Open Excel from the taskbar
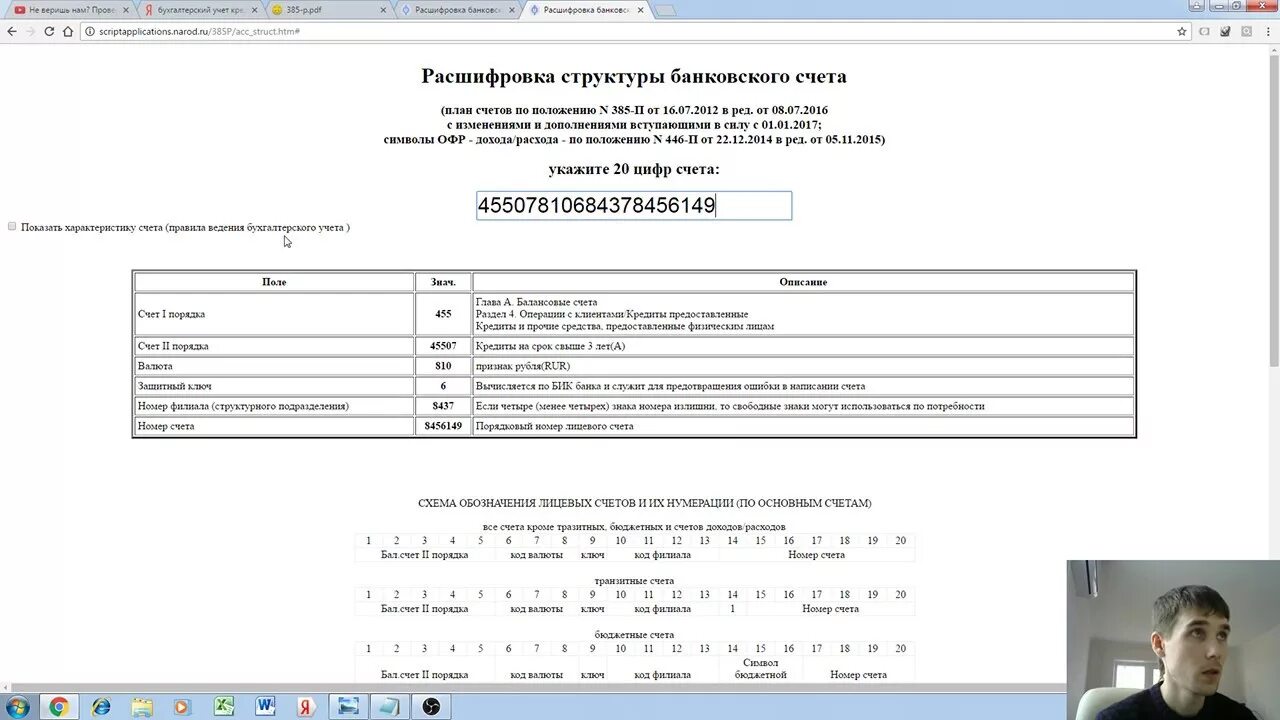Viewport: 1280px width, 720px height. point(224,706)
